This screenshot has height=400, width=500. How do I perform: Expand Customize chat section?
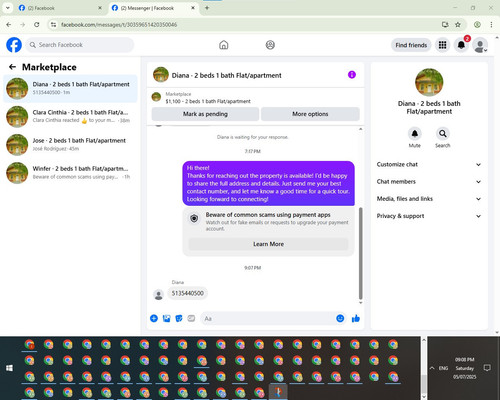[x=429, y=164]
